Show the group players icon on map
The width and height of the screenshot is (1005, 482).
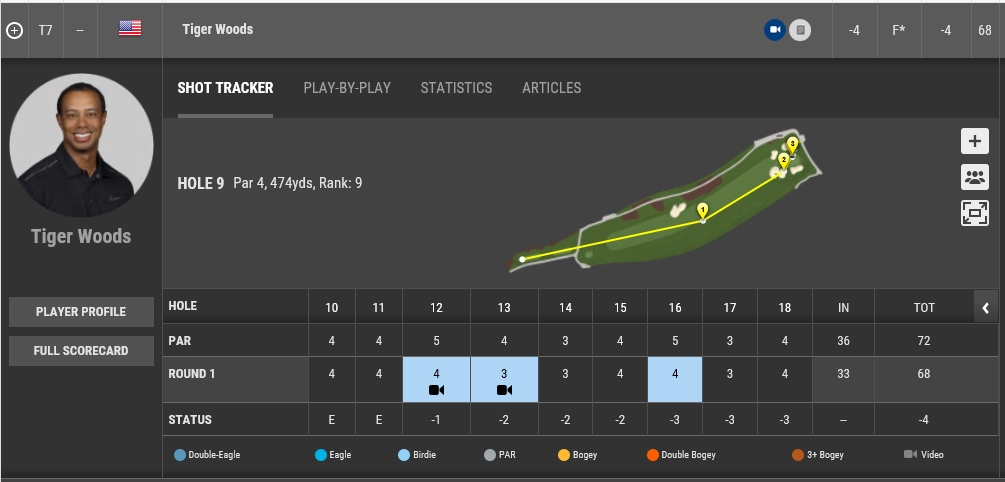pos(975,177)
